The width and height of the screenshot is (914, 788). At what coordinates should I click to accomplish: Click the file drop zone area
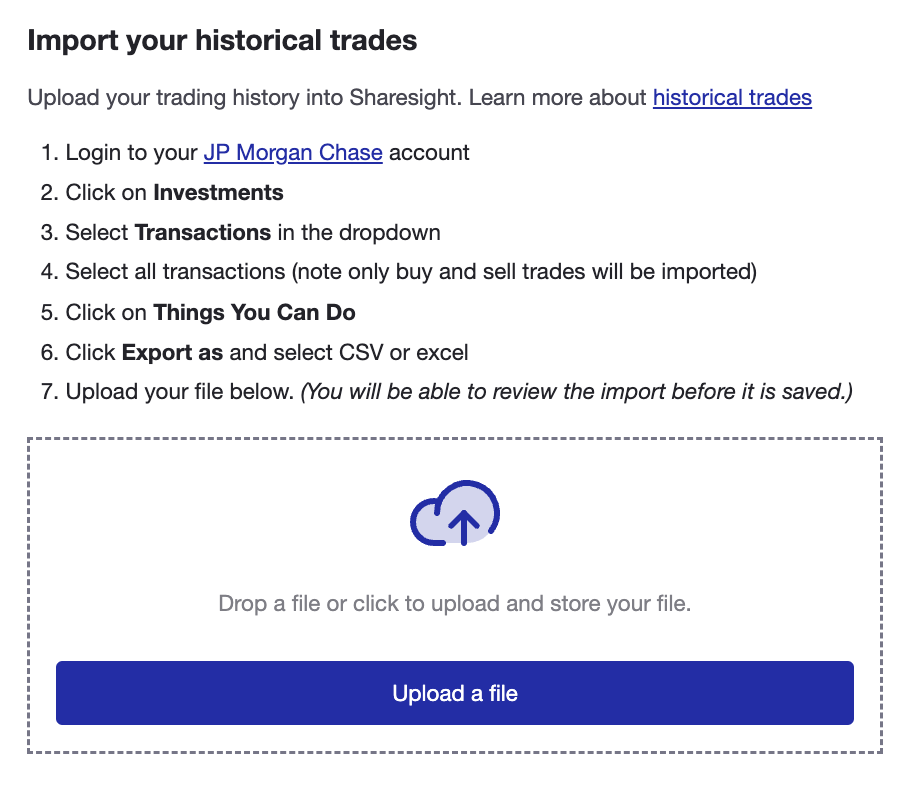click(455, 560)
